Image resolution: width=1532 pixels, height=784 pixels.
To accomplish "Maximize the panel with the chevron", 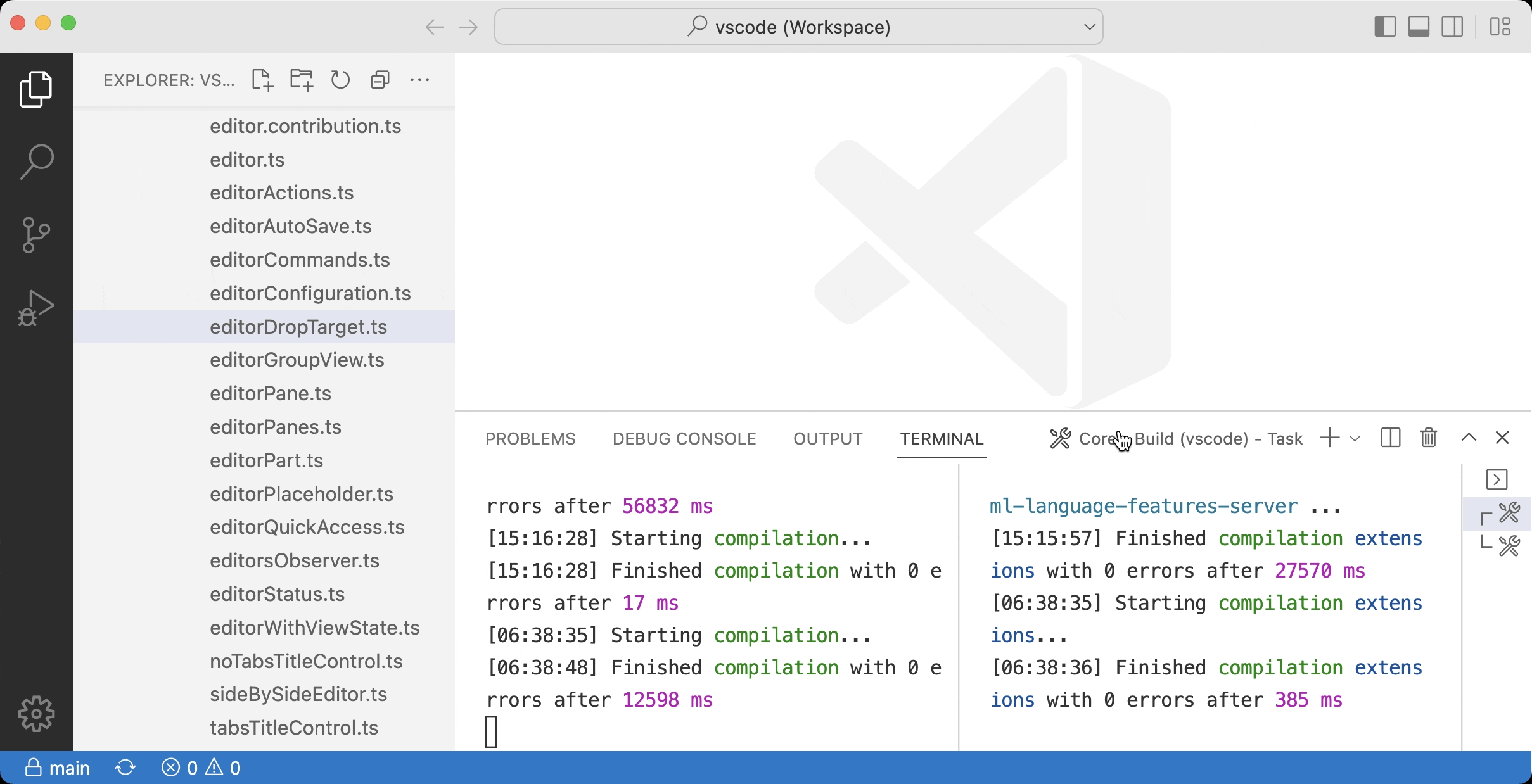I will tap(1467, 438).
